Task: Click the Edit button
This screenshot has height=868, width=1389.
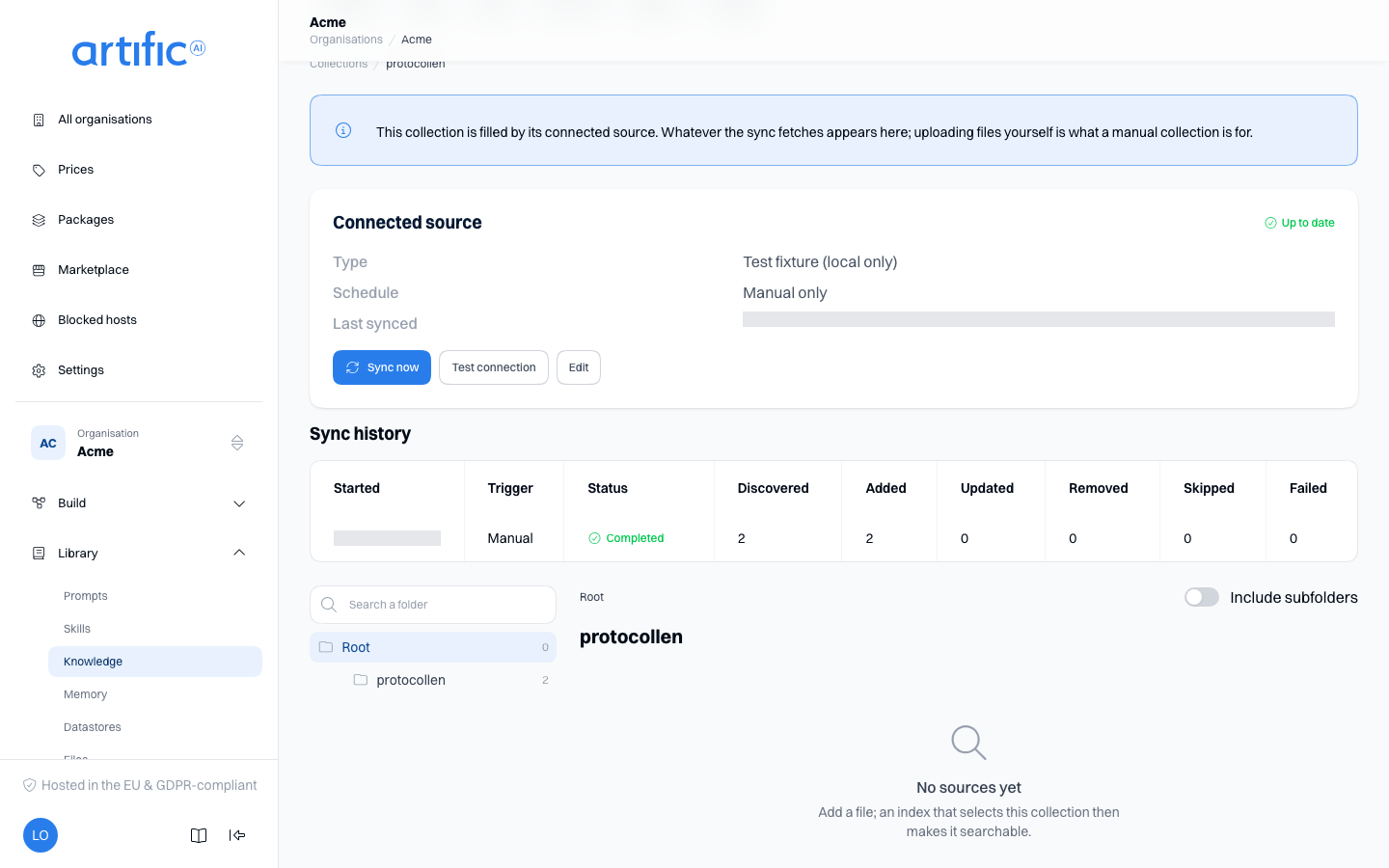Action: 579,367
